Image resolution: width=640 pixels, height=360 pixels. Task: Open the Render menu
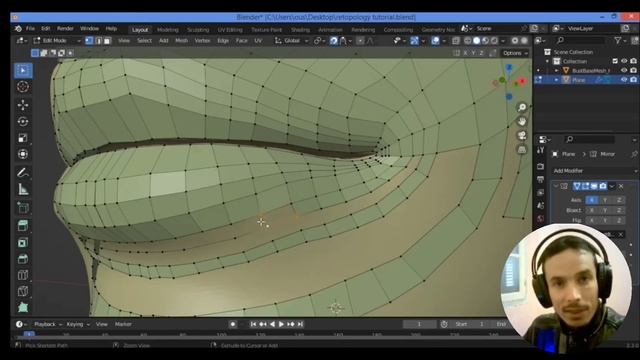click(65, 29)
